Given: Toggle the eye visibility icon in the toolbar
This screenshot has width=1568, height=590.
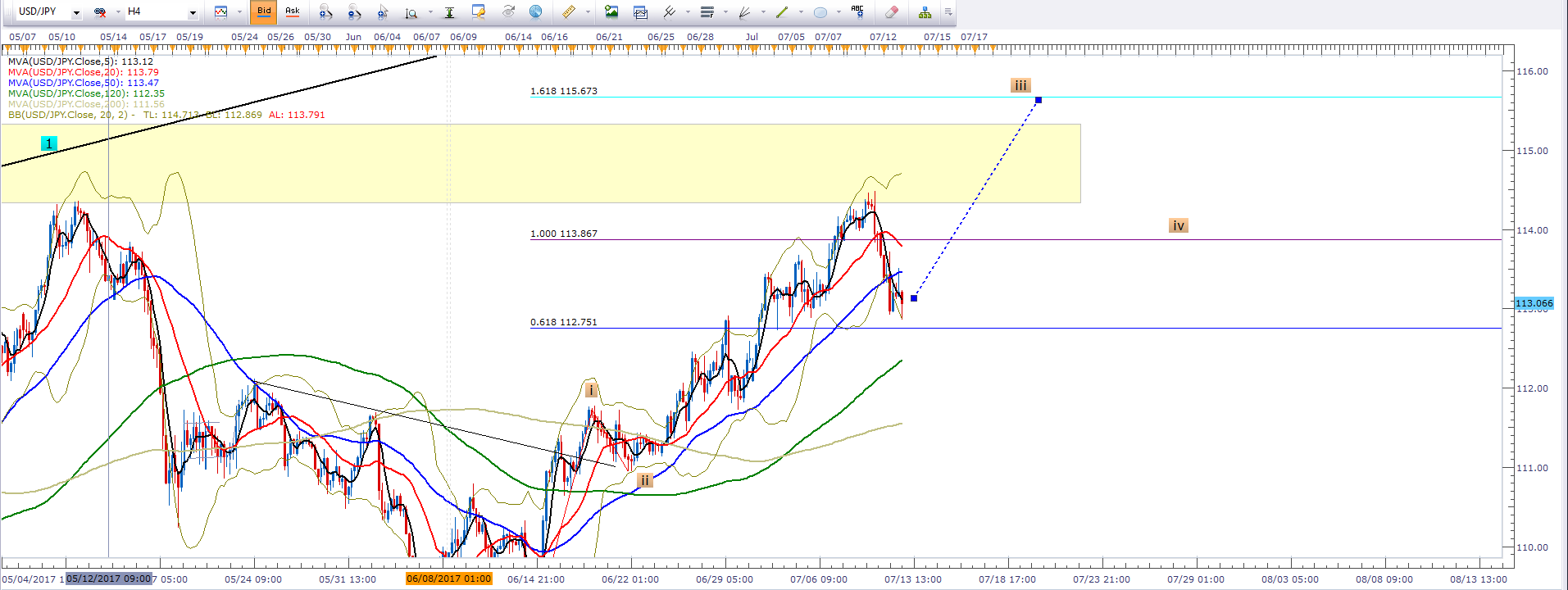Looking at the screenshot, I should pyautogui.click(x=508, y=12).
